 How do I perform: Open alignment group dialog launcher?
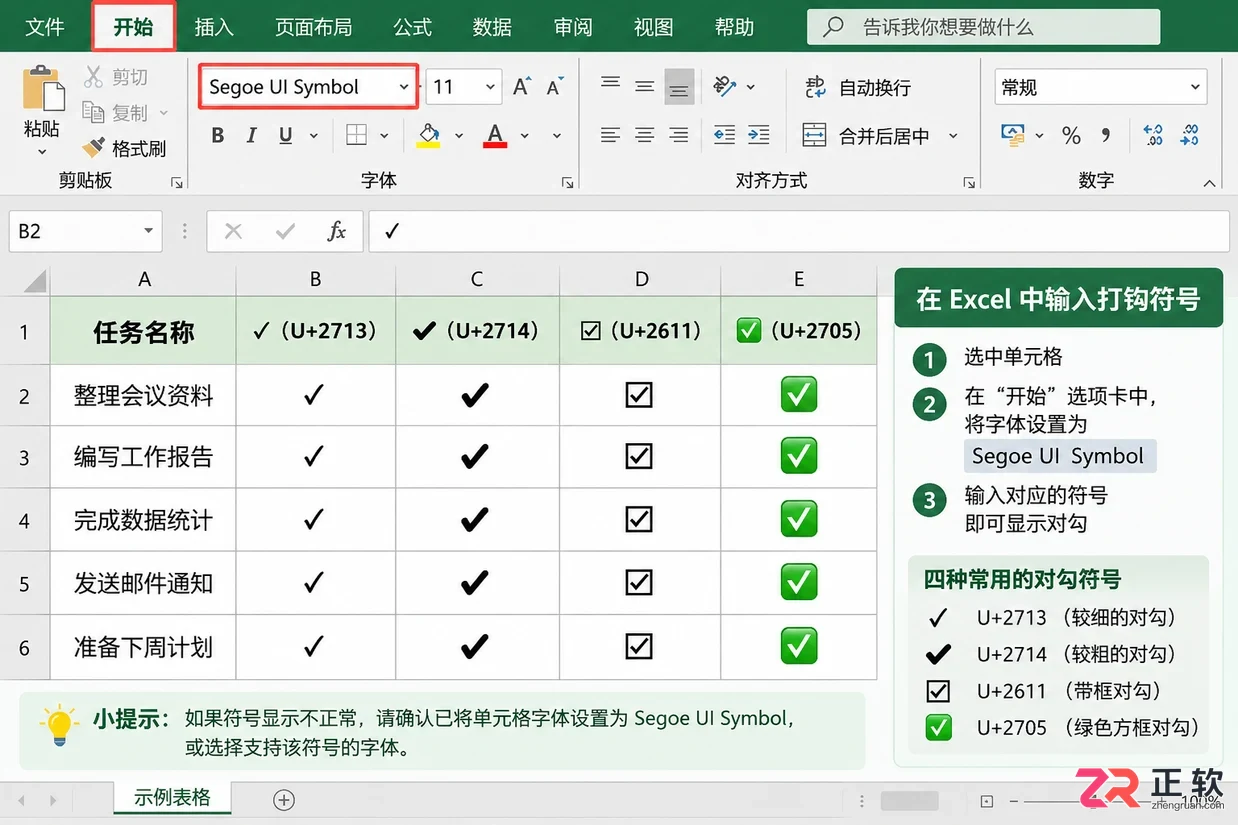click(969, 182)
